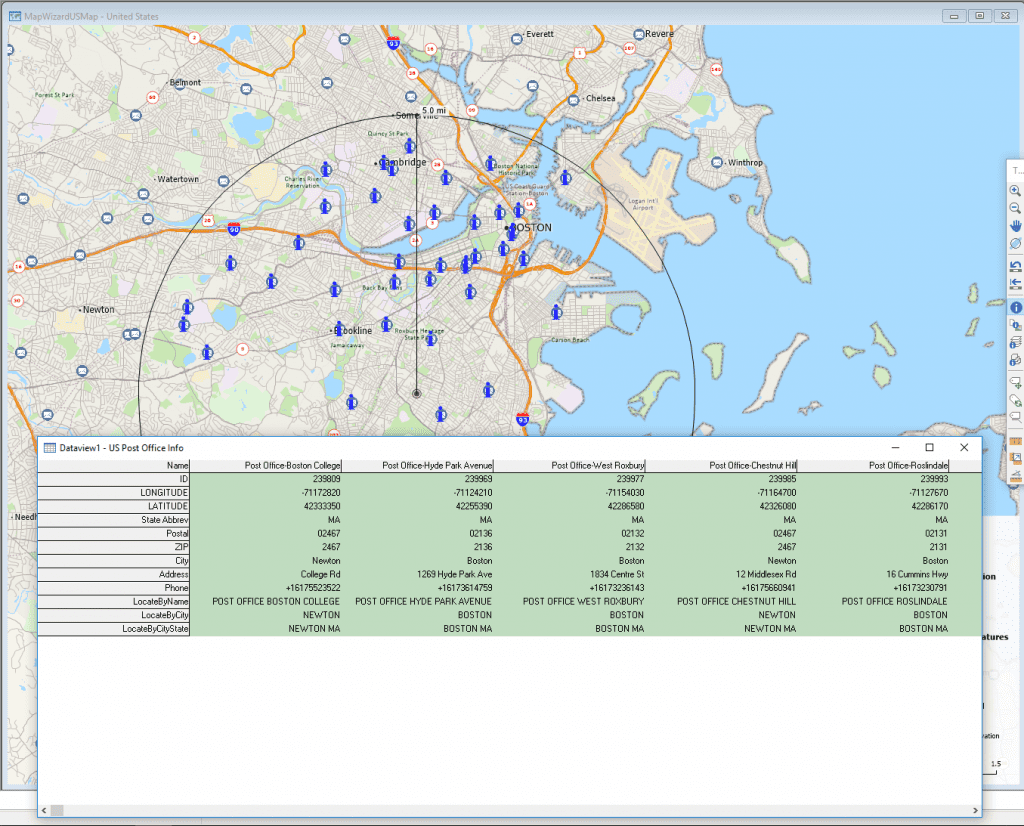Select the Zoom Out tool
The image size is (1024, 826).
click(x=1016, y=206)
